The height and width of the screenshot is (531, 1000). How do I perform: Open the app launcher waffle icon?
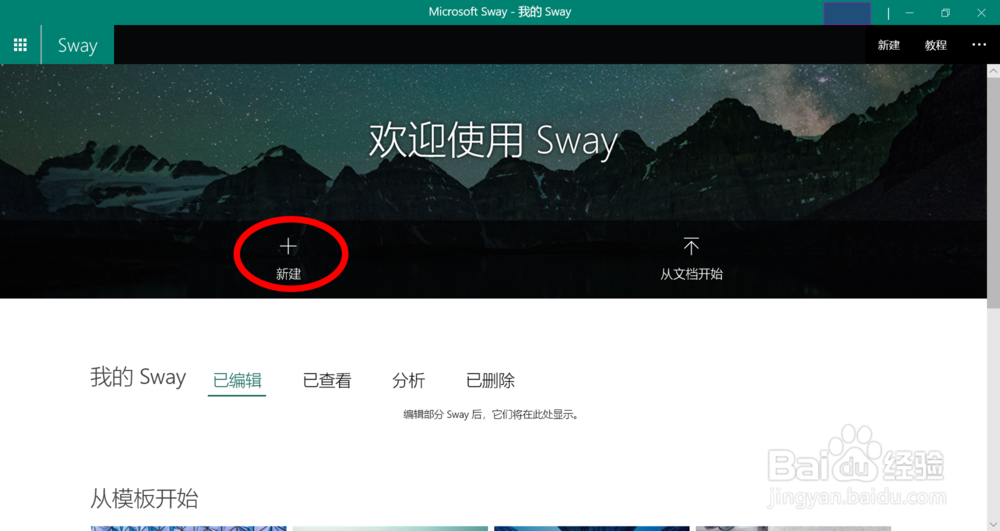[x=20, y=45]
